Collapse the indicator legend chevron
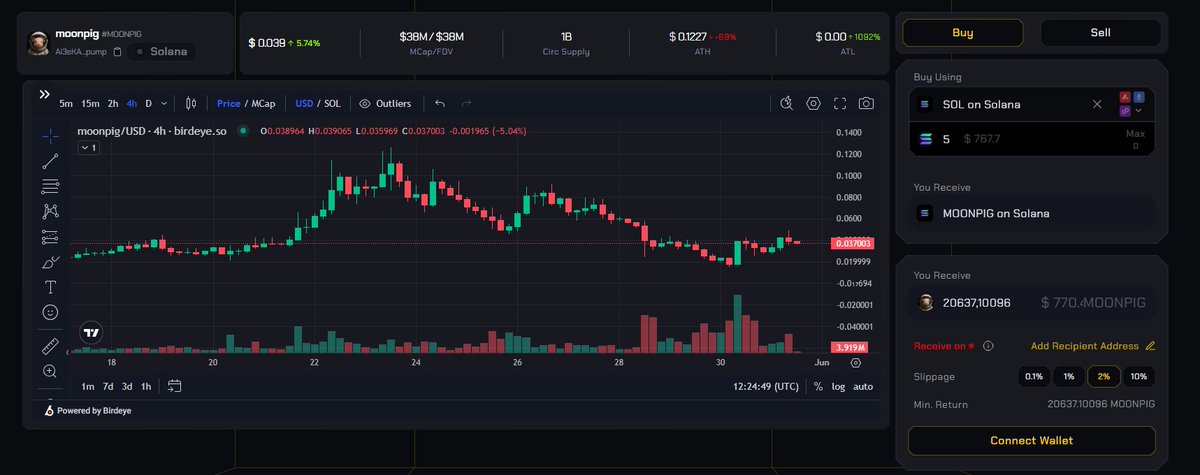 pyautogui.click(x=89, y=148)
